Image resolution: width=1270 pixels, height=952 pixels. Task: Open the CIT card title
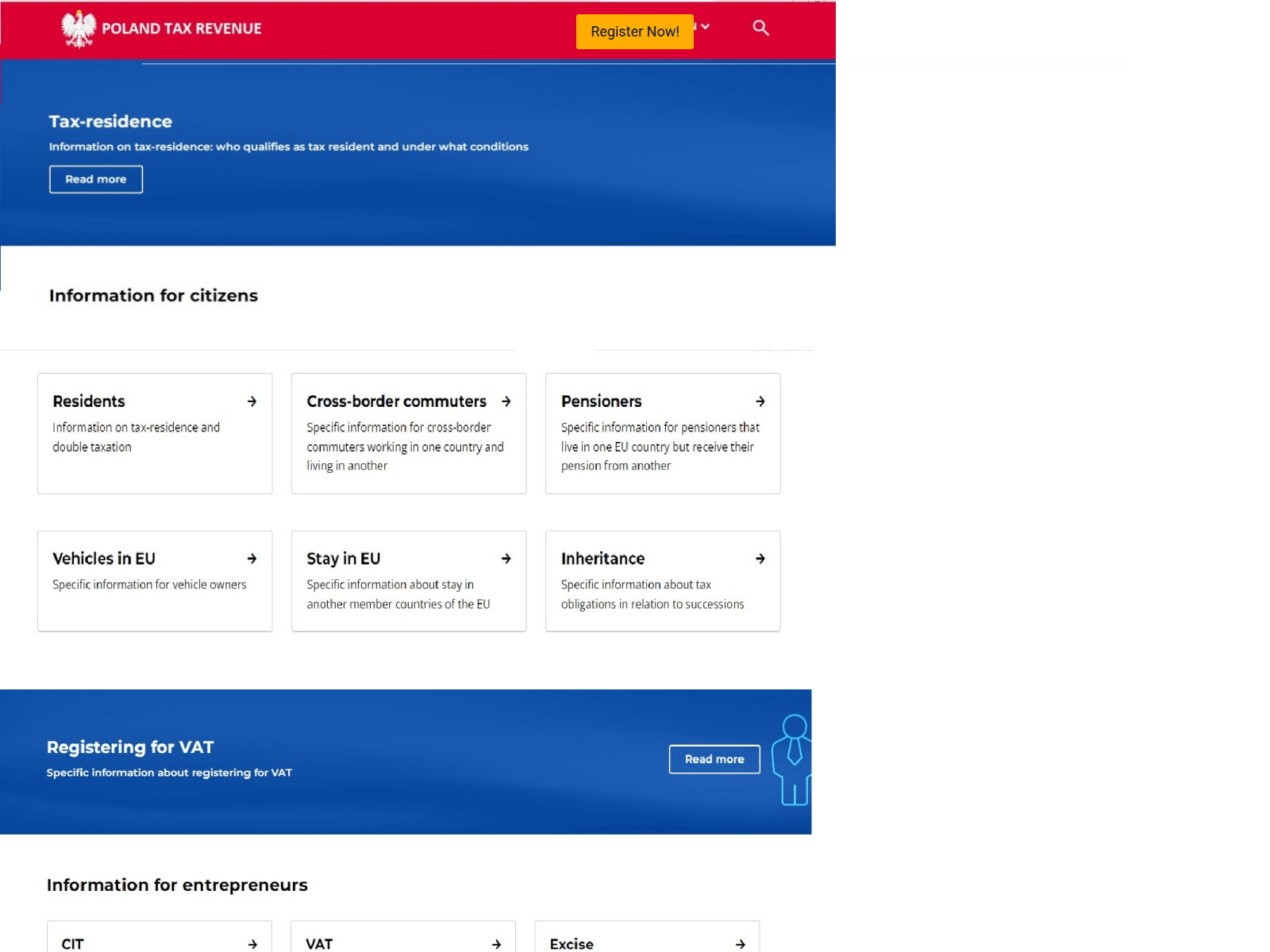[x=72, y=944]
